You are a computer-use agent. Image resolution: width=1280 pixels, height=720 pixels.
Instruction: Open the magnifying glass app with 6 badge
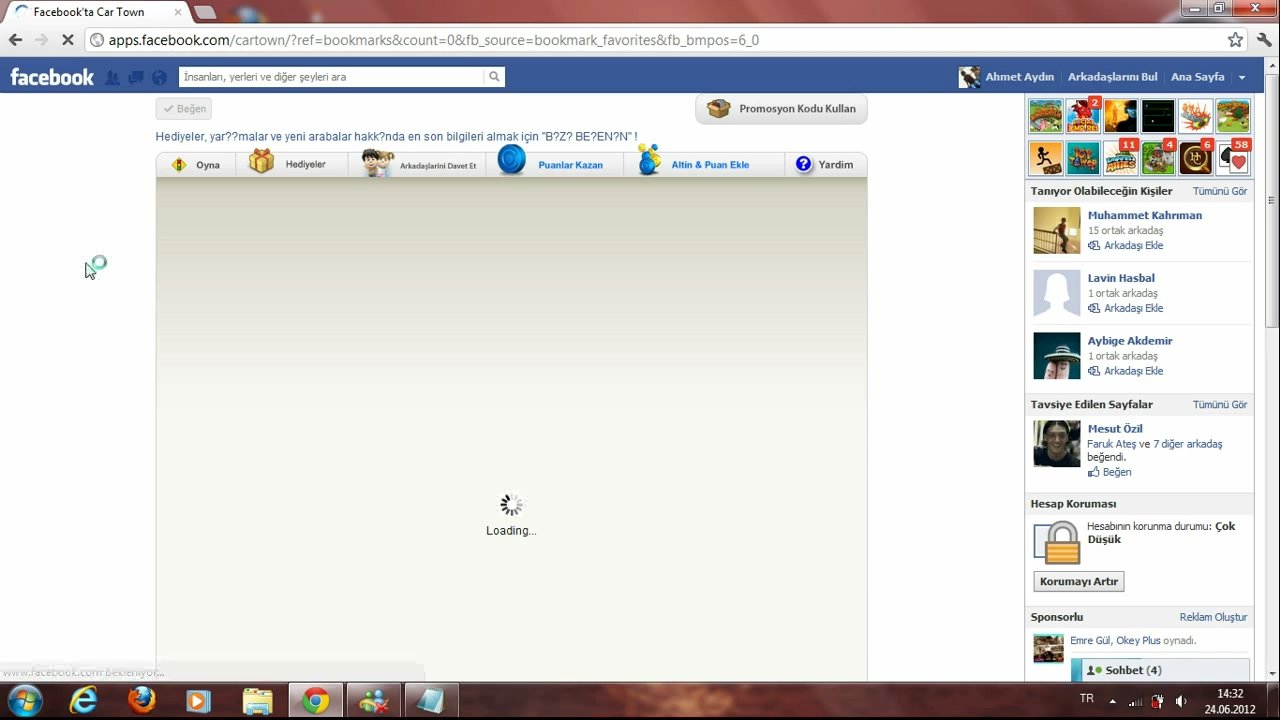point(1196,159)
